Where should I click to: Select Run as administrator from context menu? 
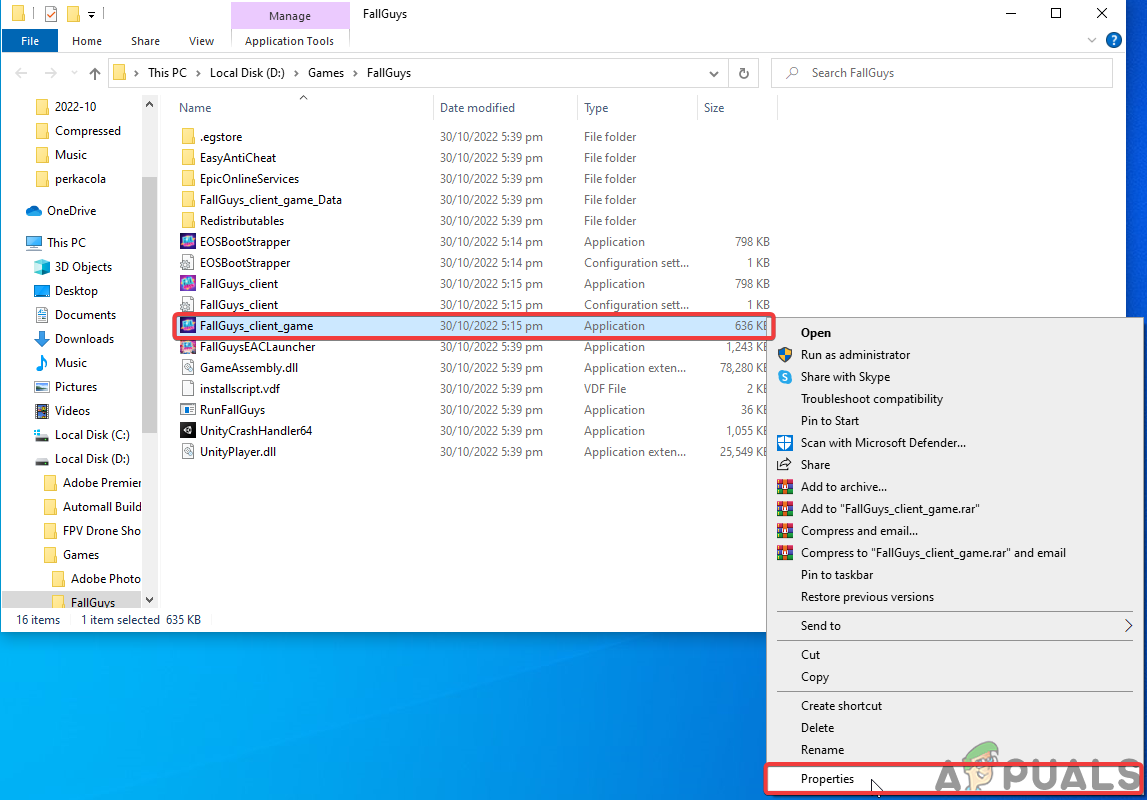(855, 355)
